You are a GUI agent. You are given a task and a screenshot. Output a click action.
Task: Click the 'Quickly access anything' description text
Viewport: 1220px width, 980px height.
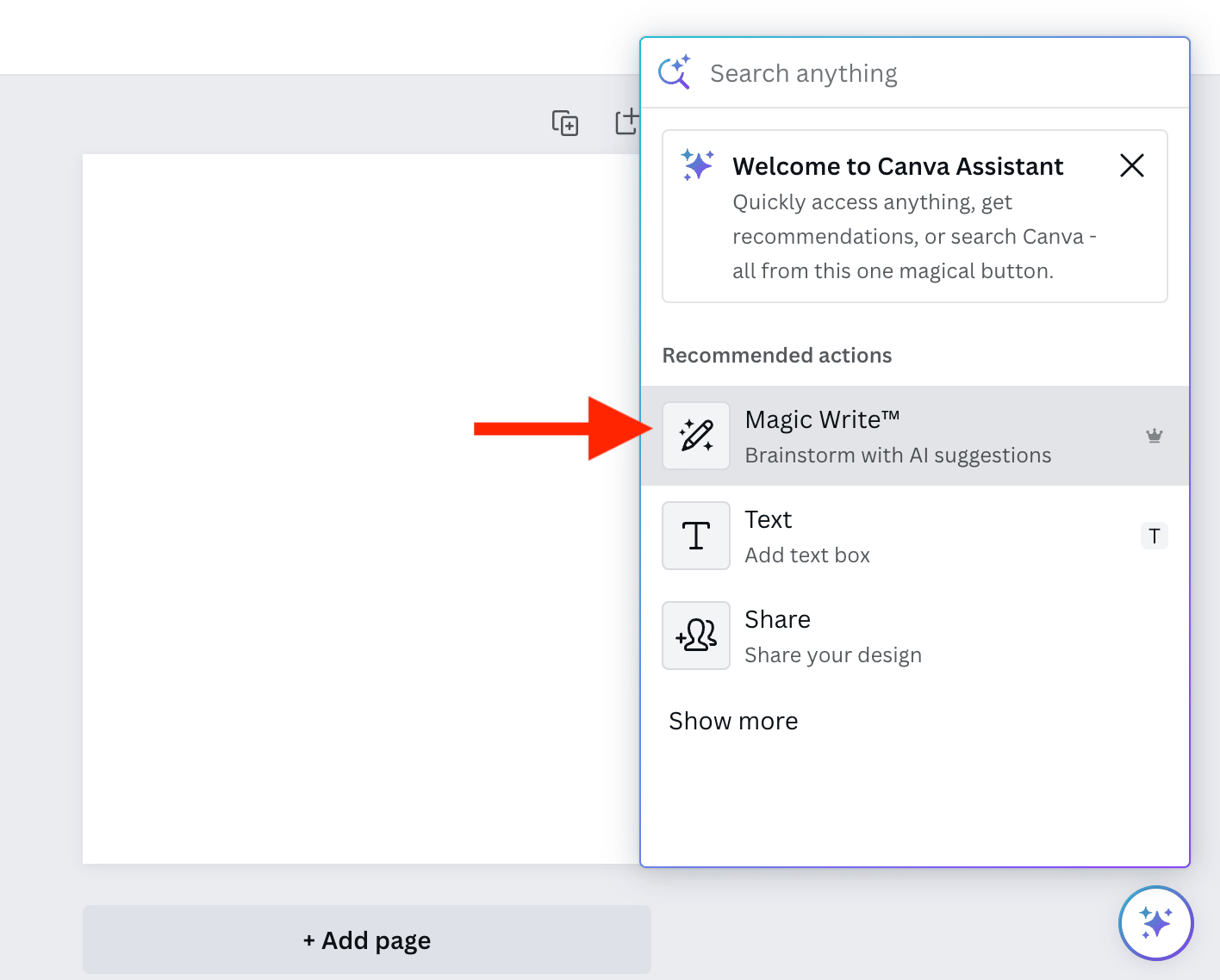[x=913, y=237]
